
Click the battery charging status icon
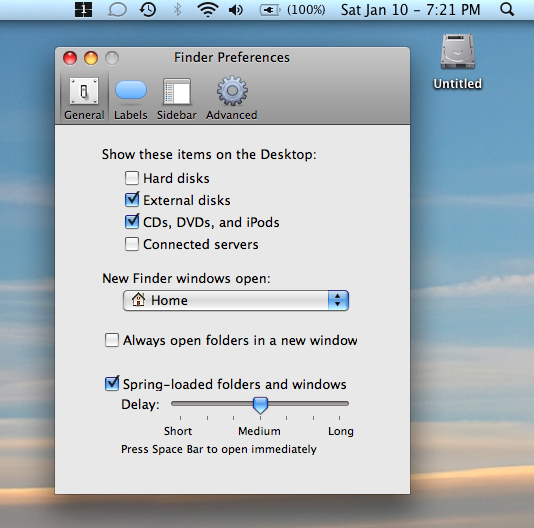click(270, 10)
